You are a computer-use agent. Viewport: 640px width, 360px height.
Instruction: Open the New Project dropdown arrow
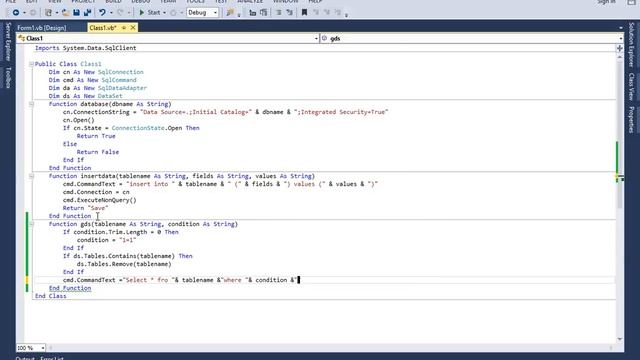tap(56, 13)
